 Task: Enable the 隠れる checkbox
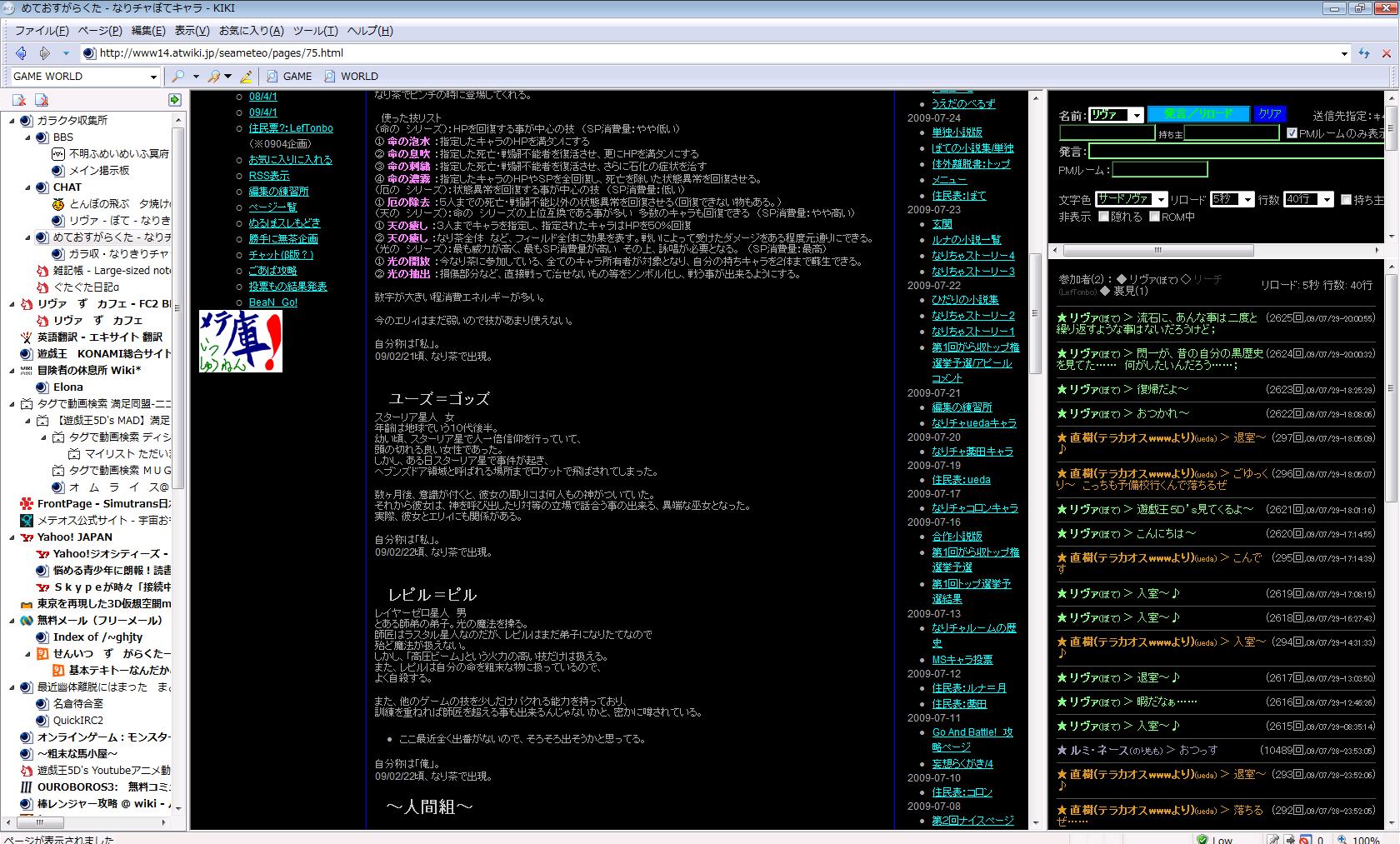[x=1104, y=217]
